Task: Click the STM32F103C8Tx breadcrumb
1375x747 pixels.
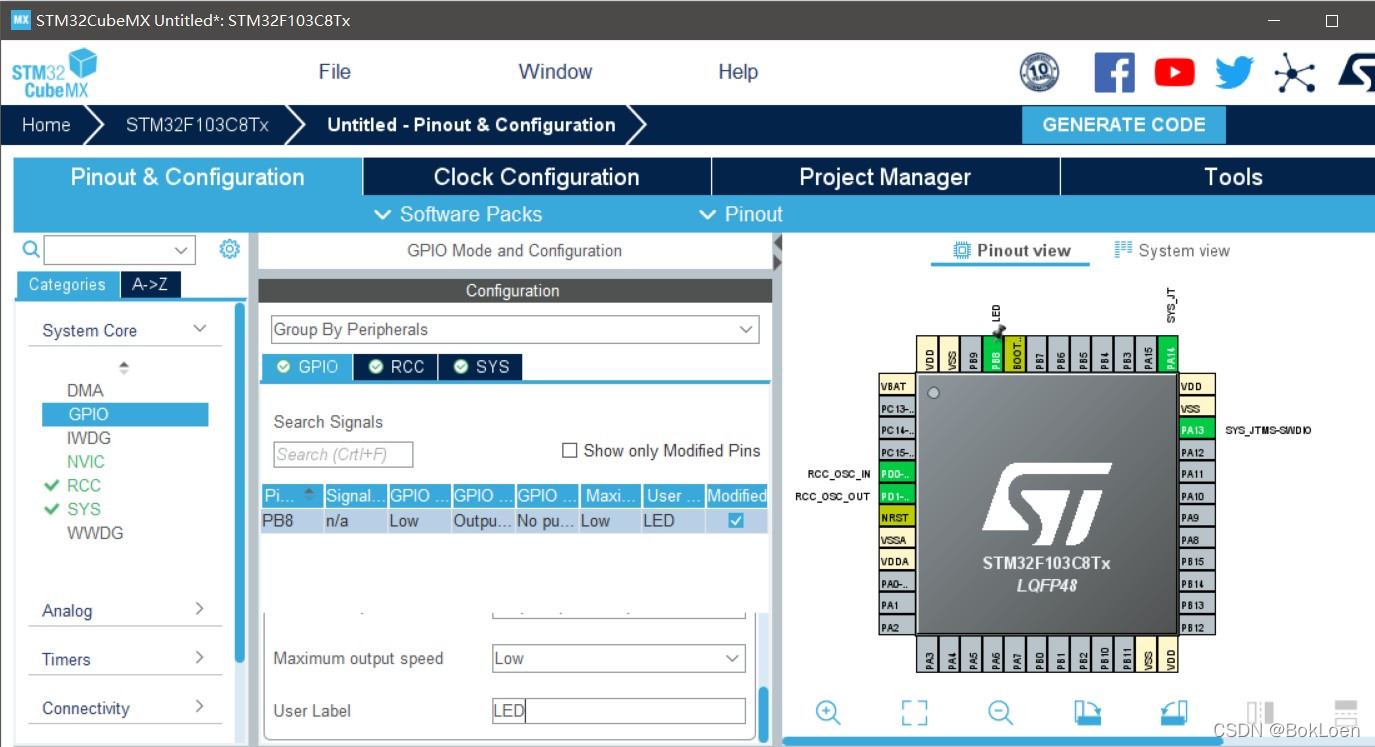Action: 197,125
